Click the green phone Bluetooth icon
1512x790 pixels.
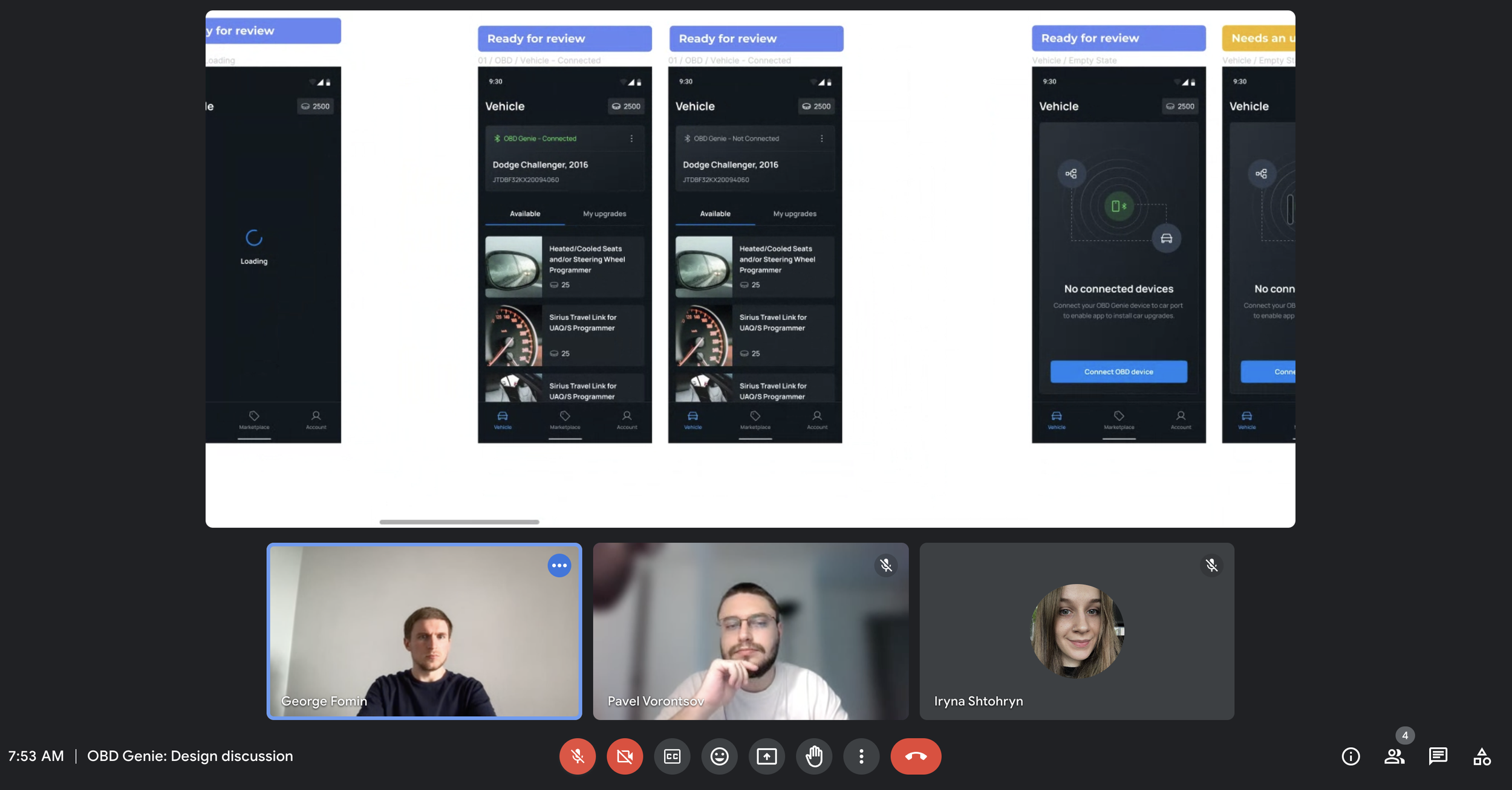click(1118, 206)
